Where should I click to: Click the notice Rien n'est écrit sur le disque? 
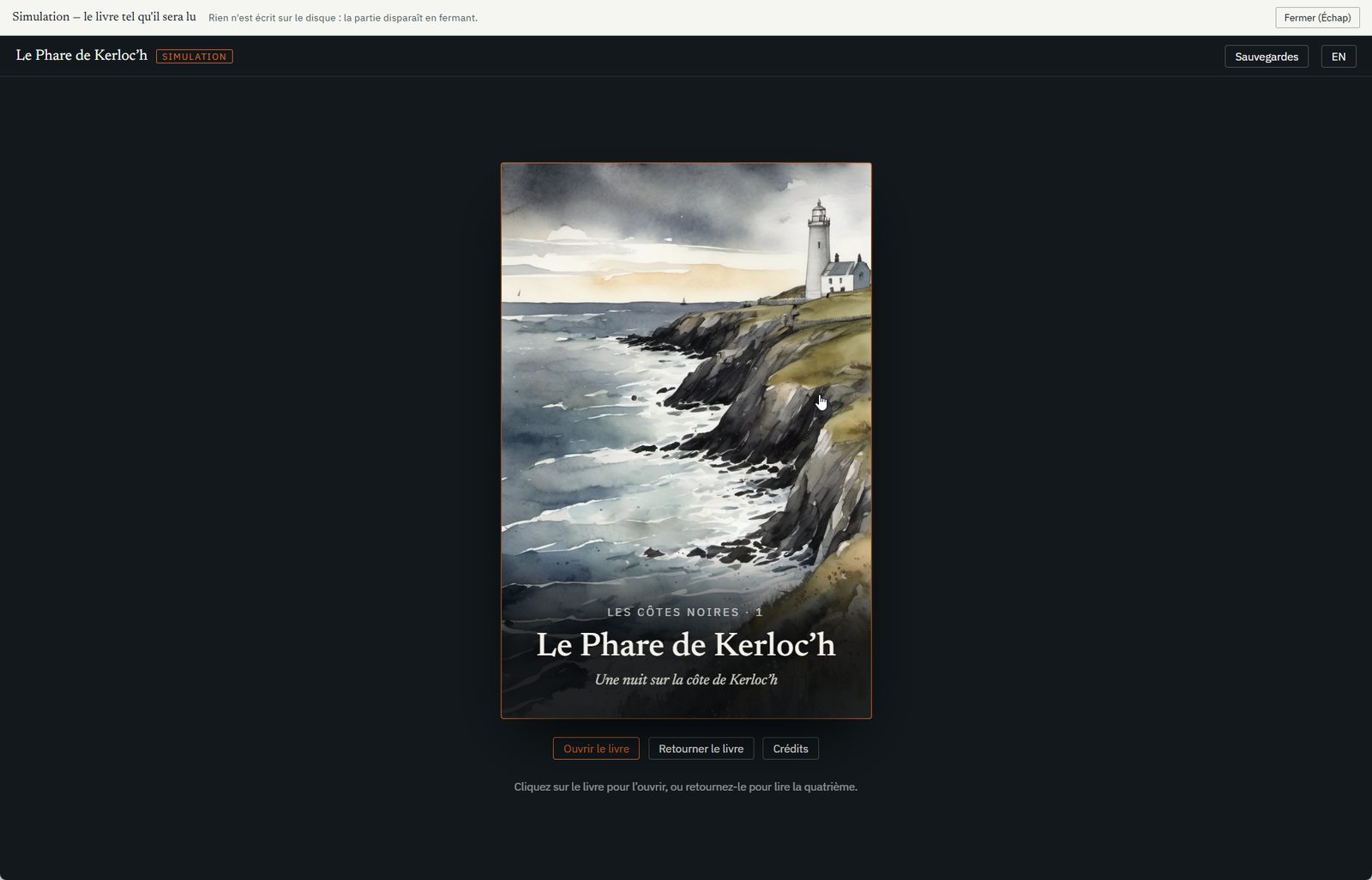[343, 18]
